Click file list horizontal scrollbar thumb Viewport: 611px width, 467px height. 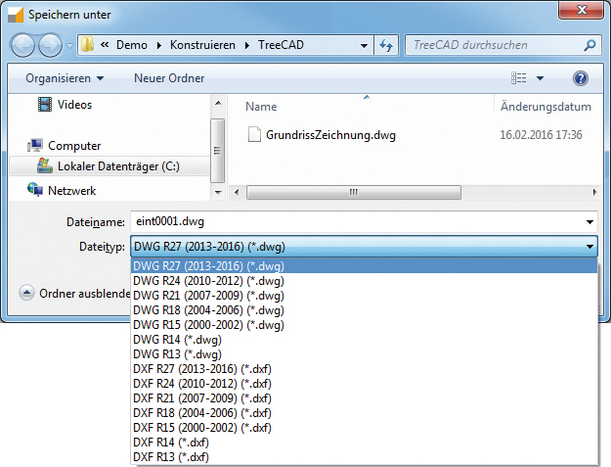(x=354, y=192)
